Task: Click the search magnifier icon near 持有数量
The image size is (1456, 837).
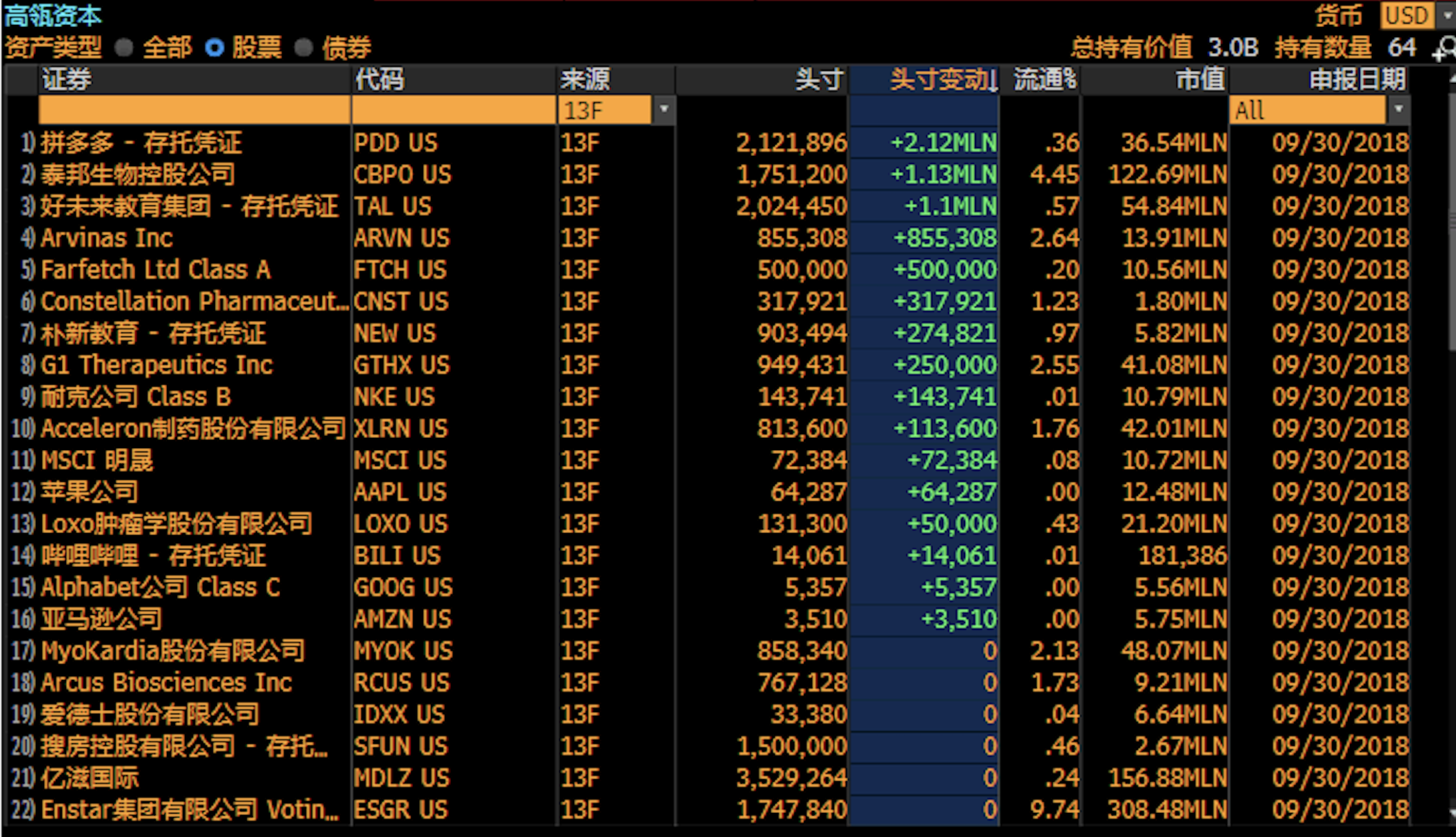Action: pyautogui.click(x=1444, y=49)
